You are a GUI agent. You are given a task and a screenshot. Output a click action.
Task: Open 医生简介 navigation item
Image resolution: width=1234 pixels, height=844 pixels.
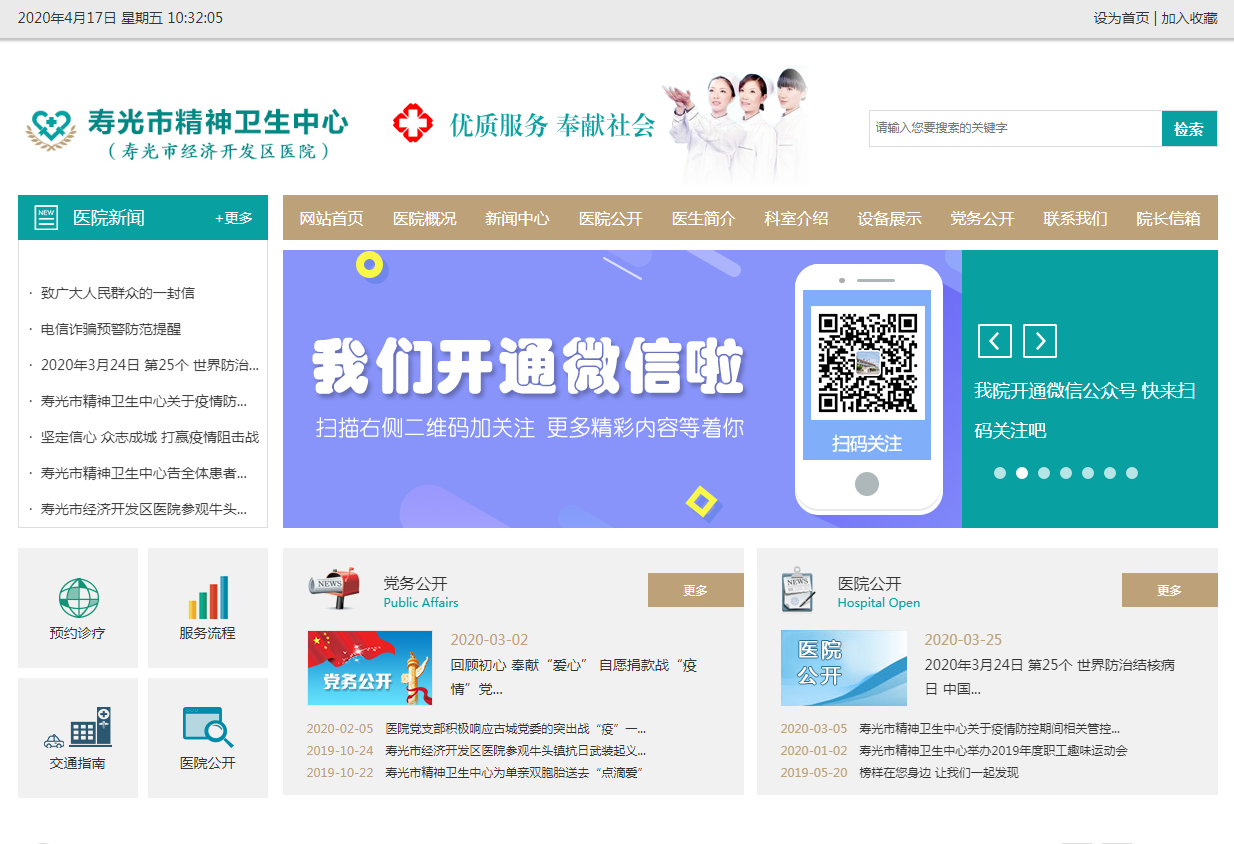(x=703, y=218)
